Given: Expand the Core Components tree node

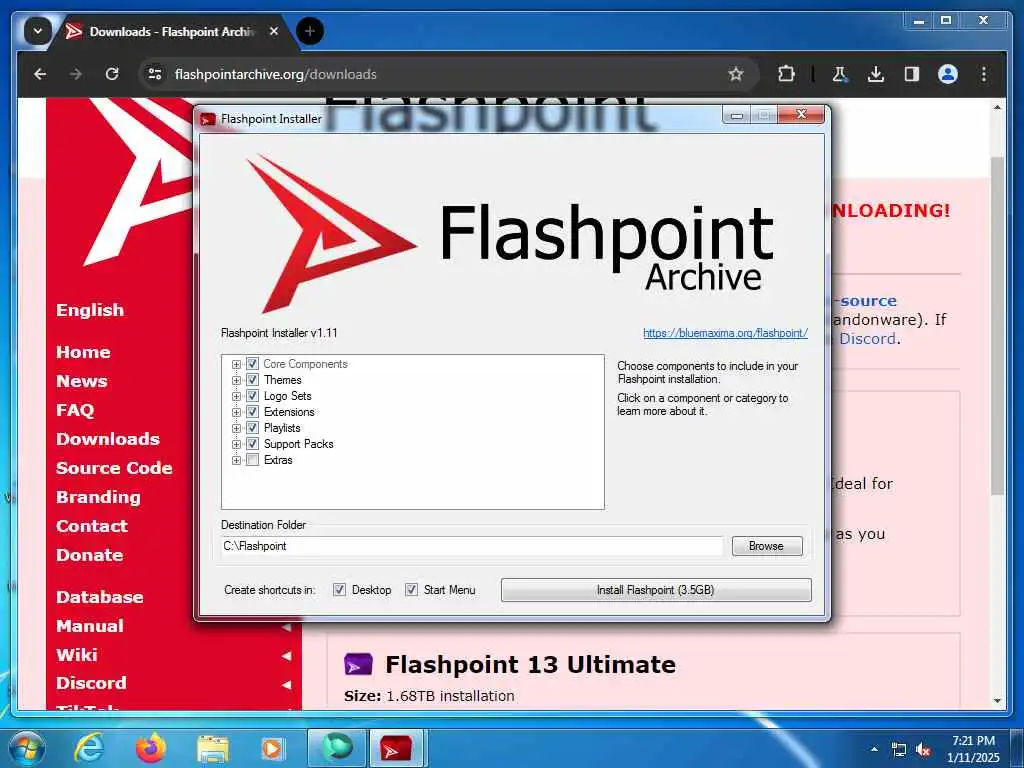Looking at the screenshot, I should (236, 364).
